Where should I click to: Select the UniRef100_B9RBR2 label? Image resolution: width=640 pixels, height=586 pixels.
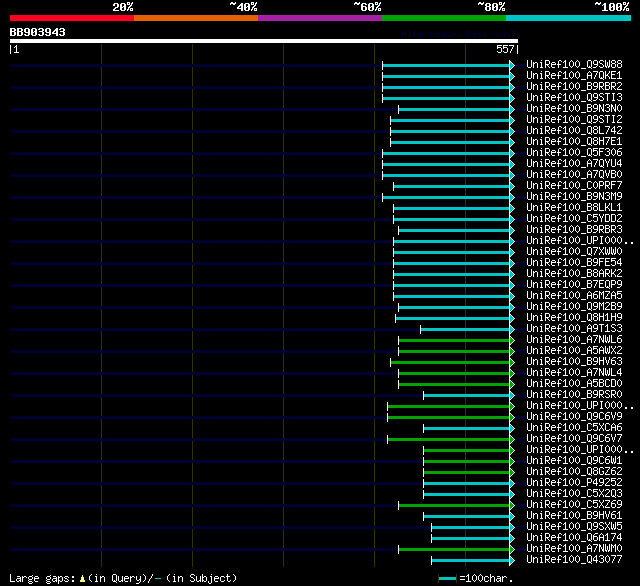[574, 87]
